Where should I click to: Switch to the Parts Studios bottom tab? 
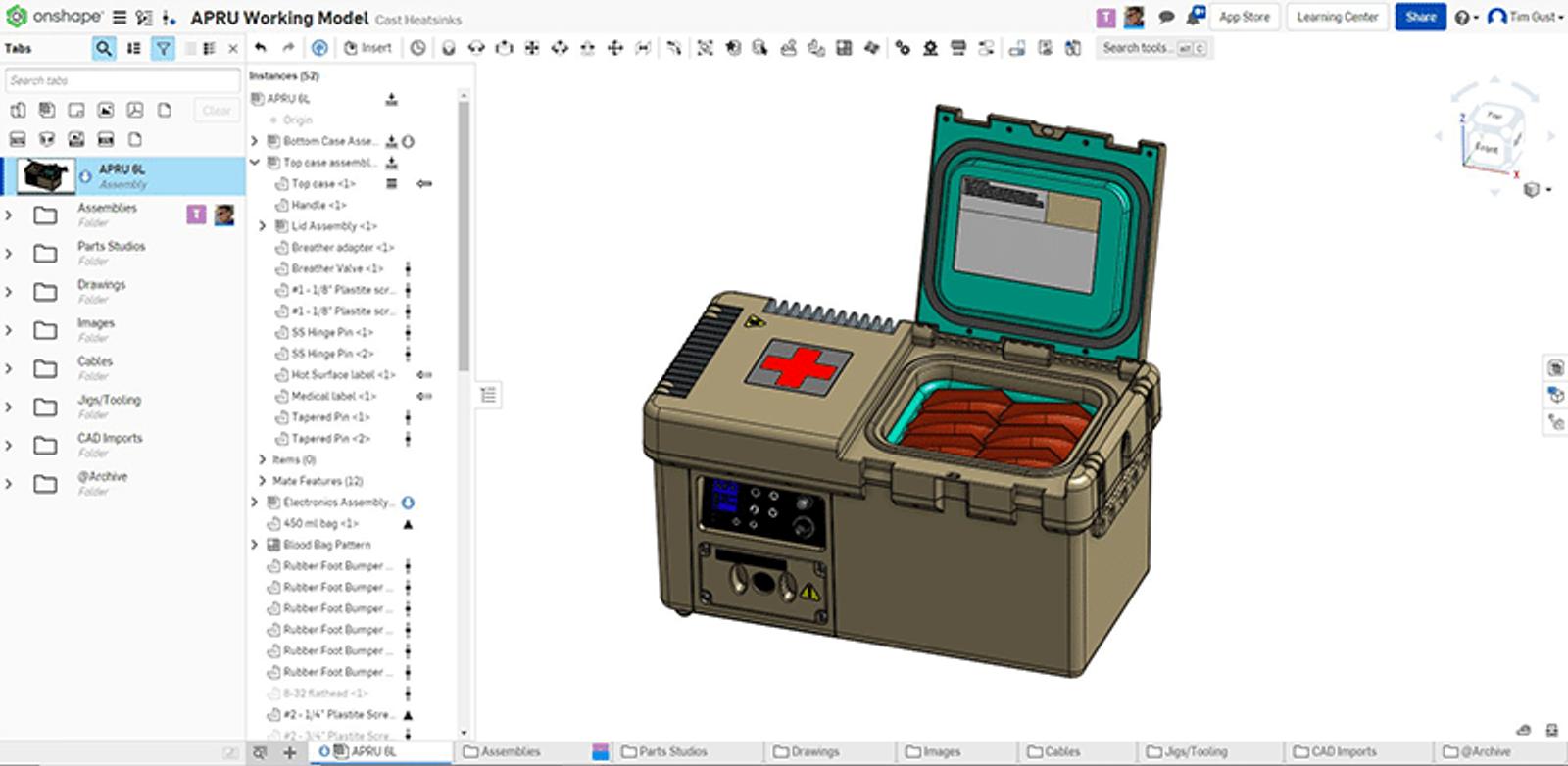pyautogui.click(x=664, y=752)
